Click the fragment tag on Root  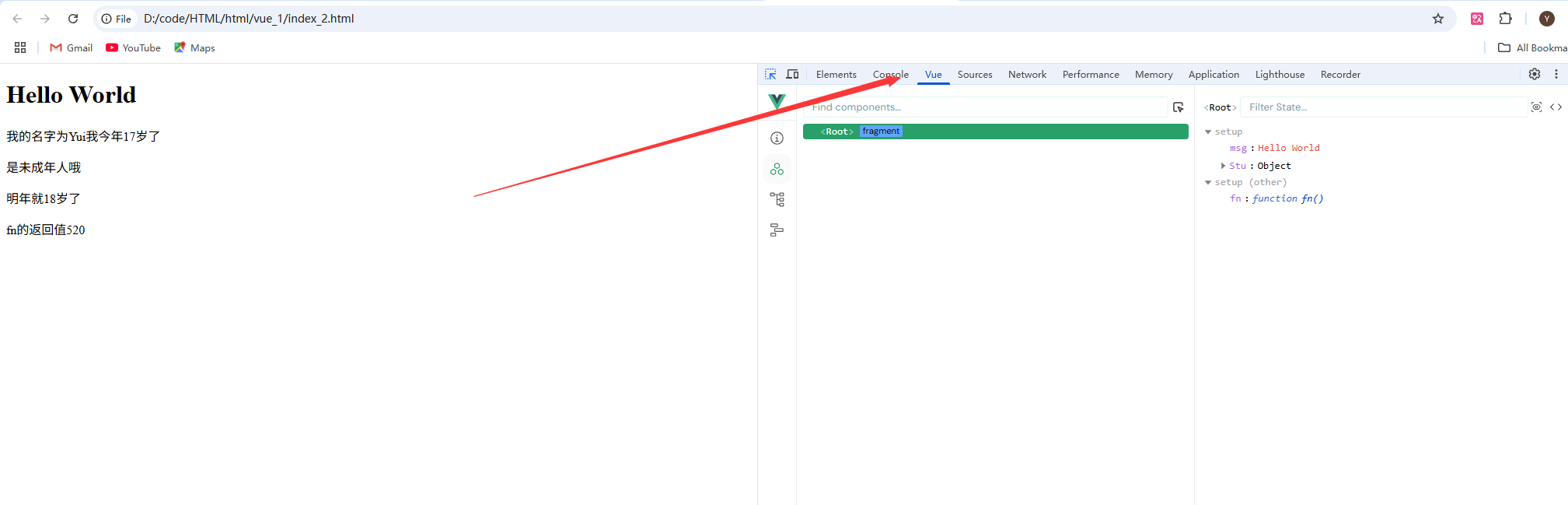click(881, 132)
